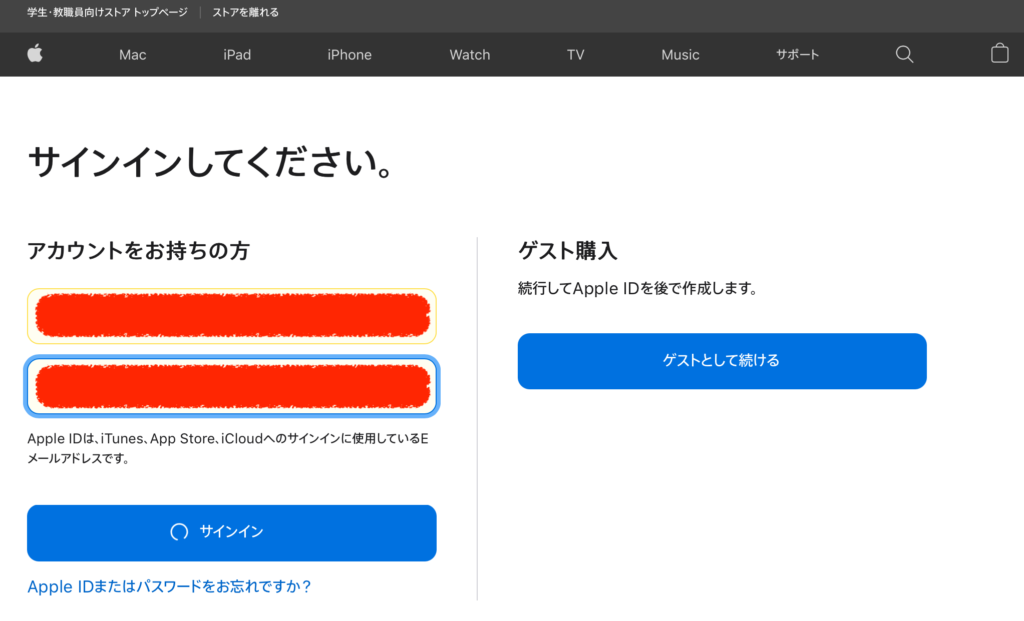Click the password input field
1024x621 pixels.
[232, 386]
